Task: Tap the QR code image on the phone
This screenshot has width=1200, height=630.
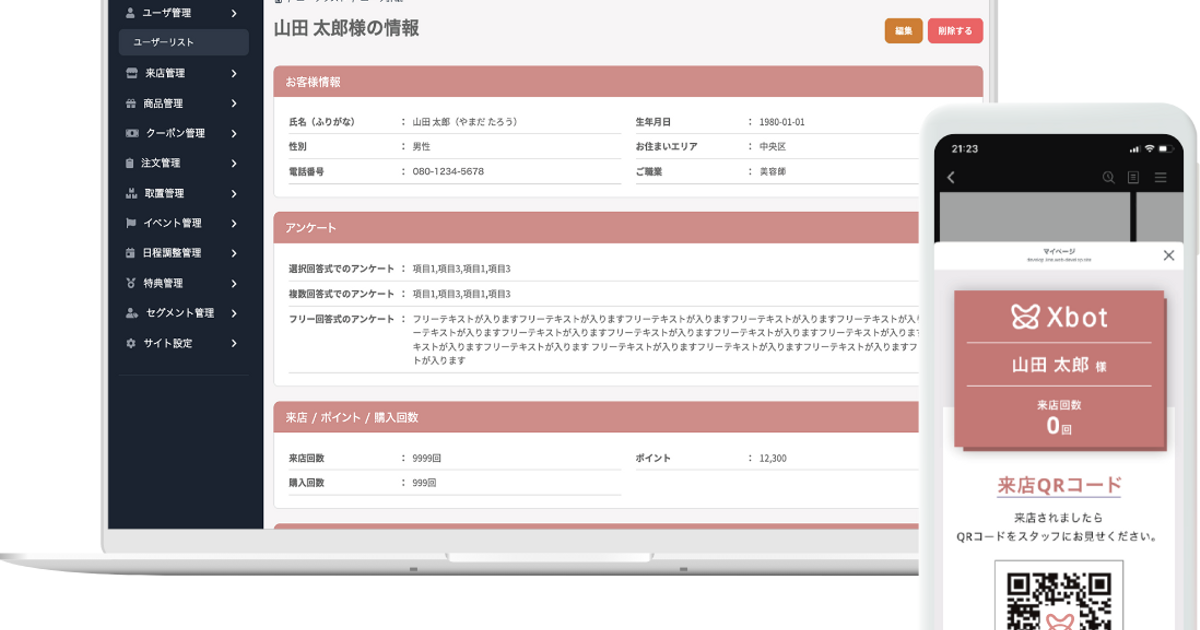Action: coord(1059,597)
